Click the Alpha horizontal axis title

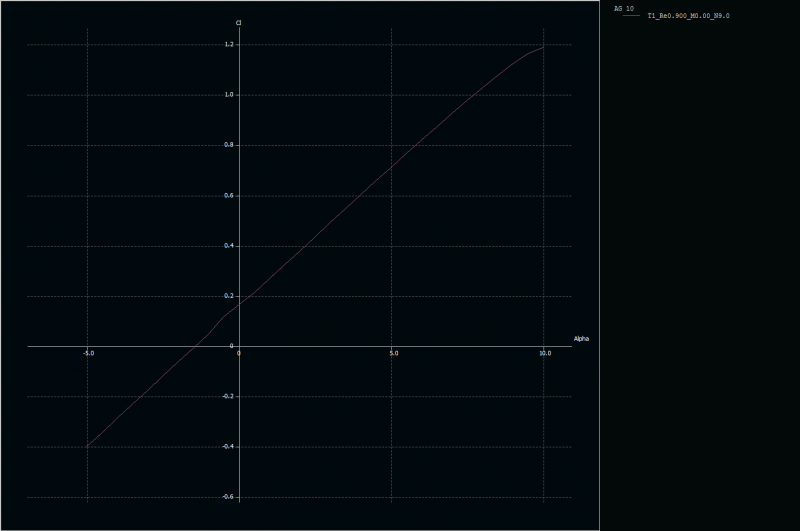pyautogui.click(x=581, y=338)
